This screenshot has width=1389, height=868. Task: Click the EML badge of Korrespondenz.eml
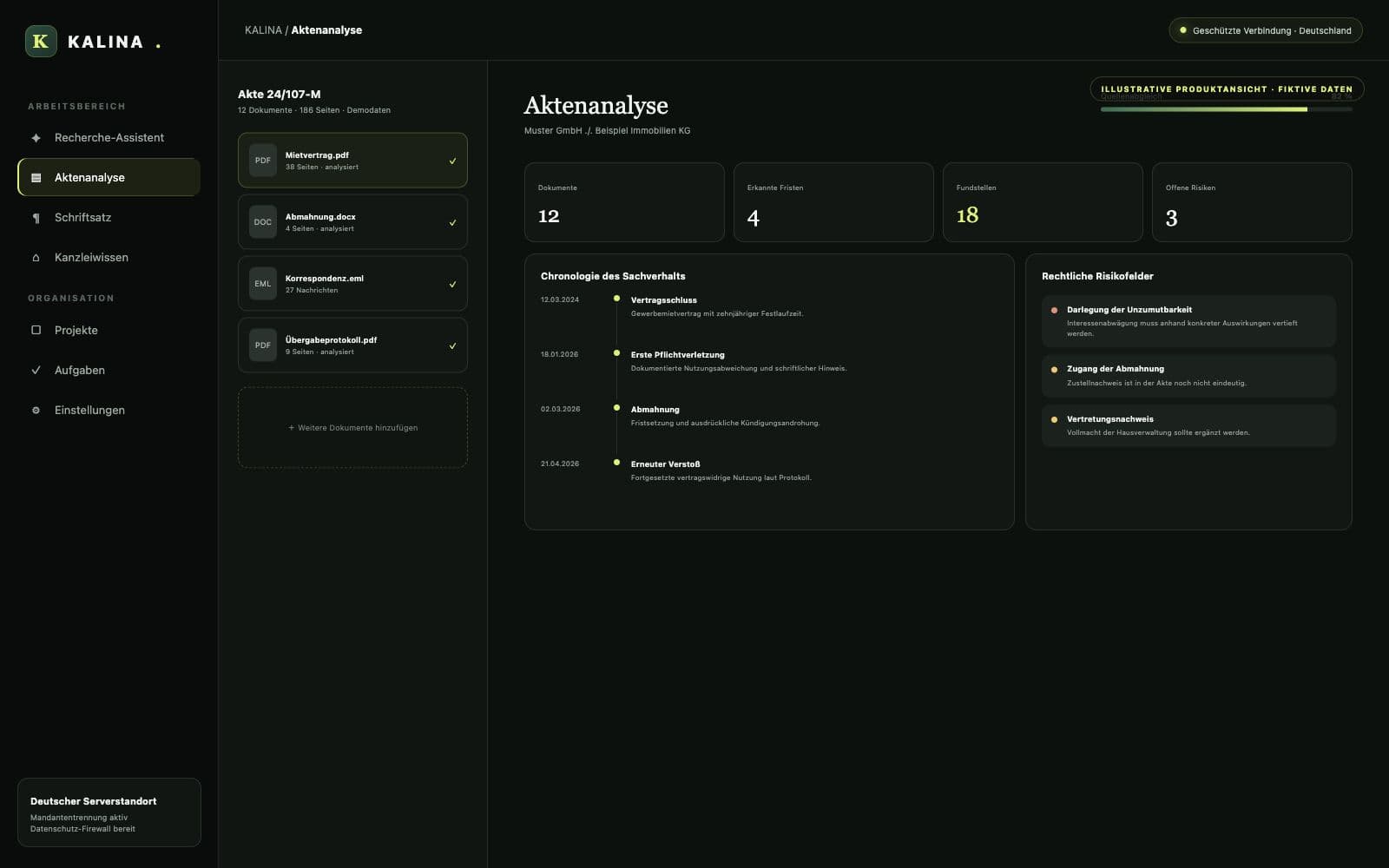[x=263, y=284]
